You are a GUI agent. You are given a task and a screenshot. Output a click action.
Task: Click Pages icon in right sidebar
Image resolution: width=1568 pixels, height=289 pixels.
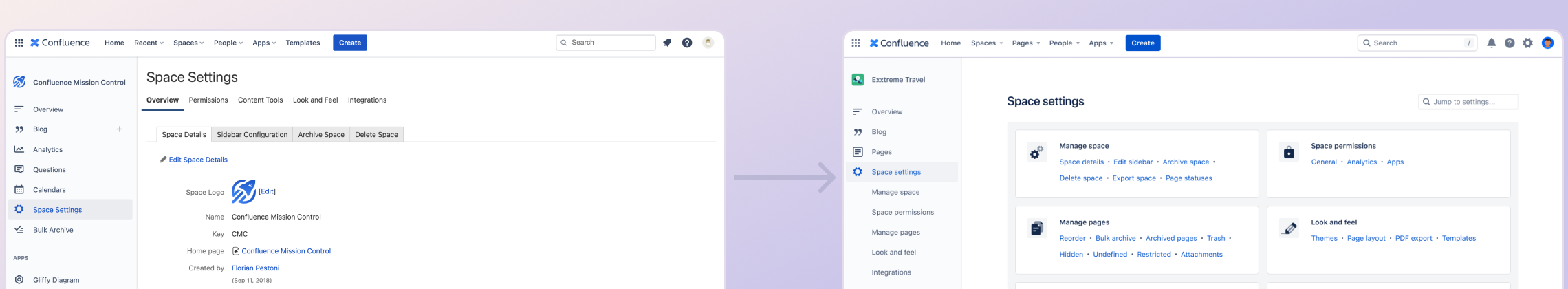tap(858, 152)
